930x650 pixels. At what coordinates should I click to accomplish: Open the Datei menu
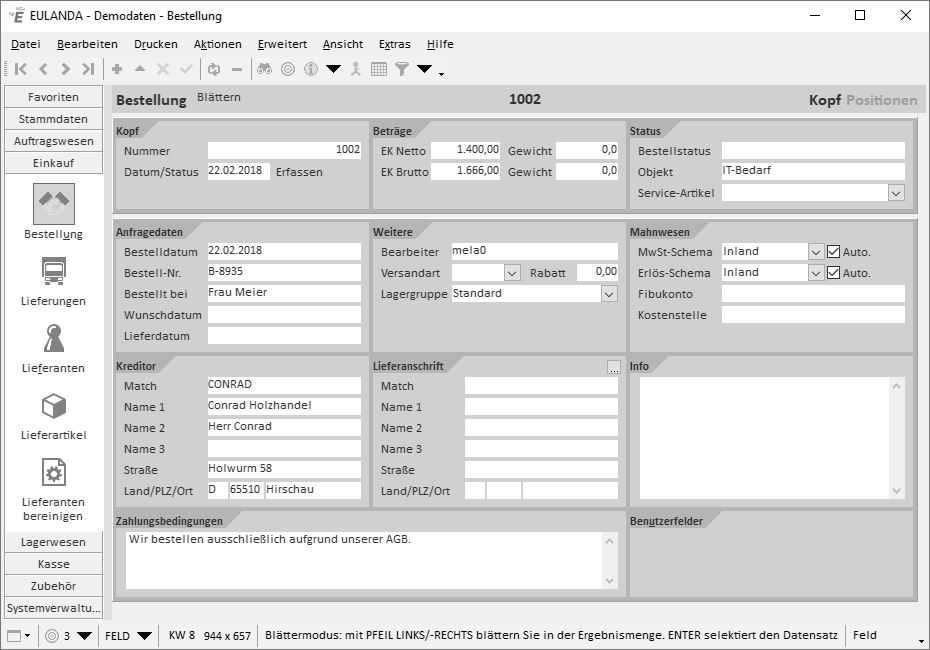pyautogui.click(x=26, y=44)
